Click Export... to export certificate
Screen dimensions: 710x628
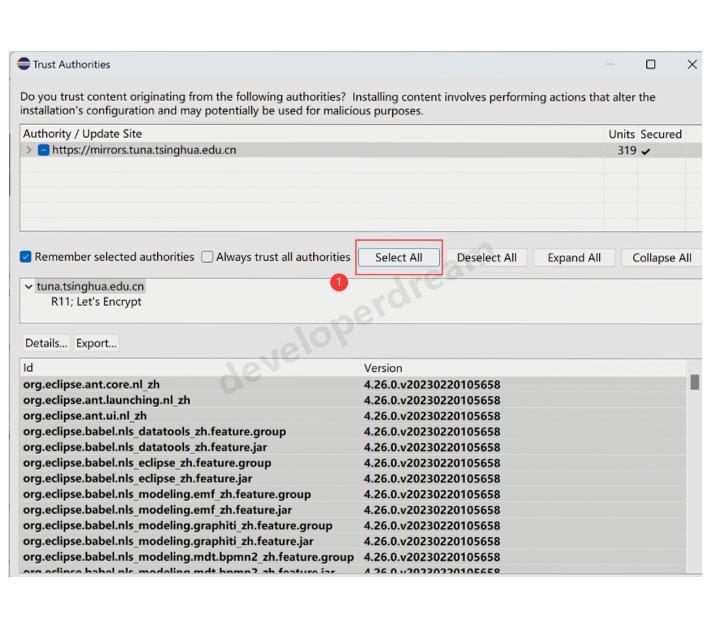[96, 343]
